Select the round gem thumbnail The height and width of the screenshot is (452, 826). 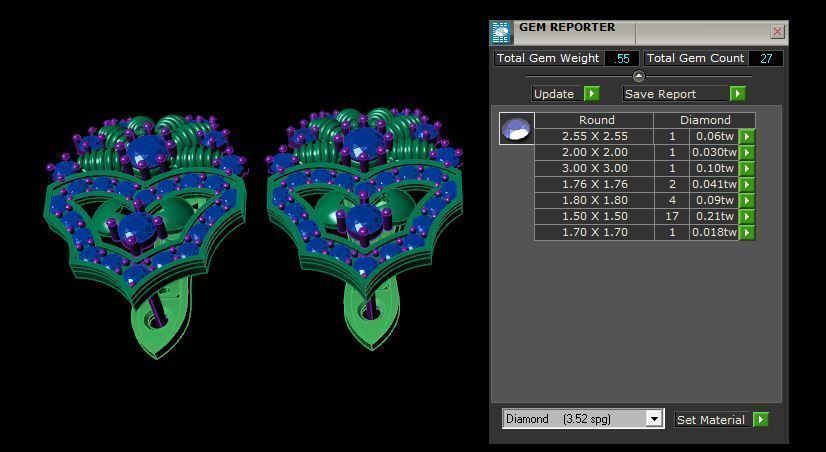click(517, 128)
